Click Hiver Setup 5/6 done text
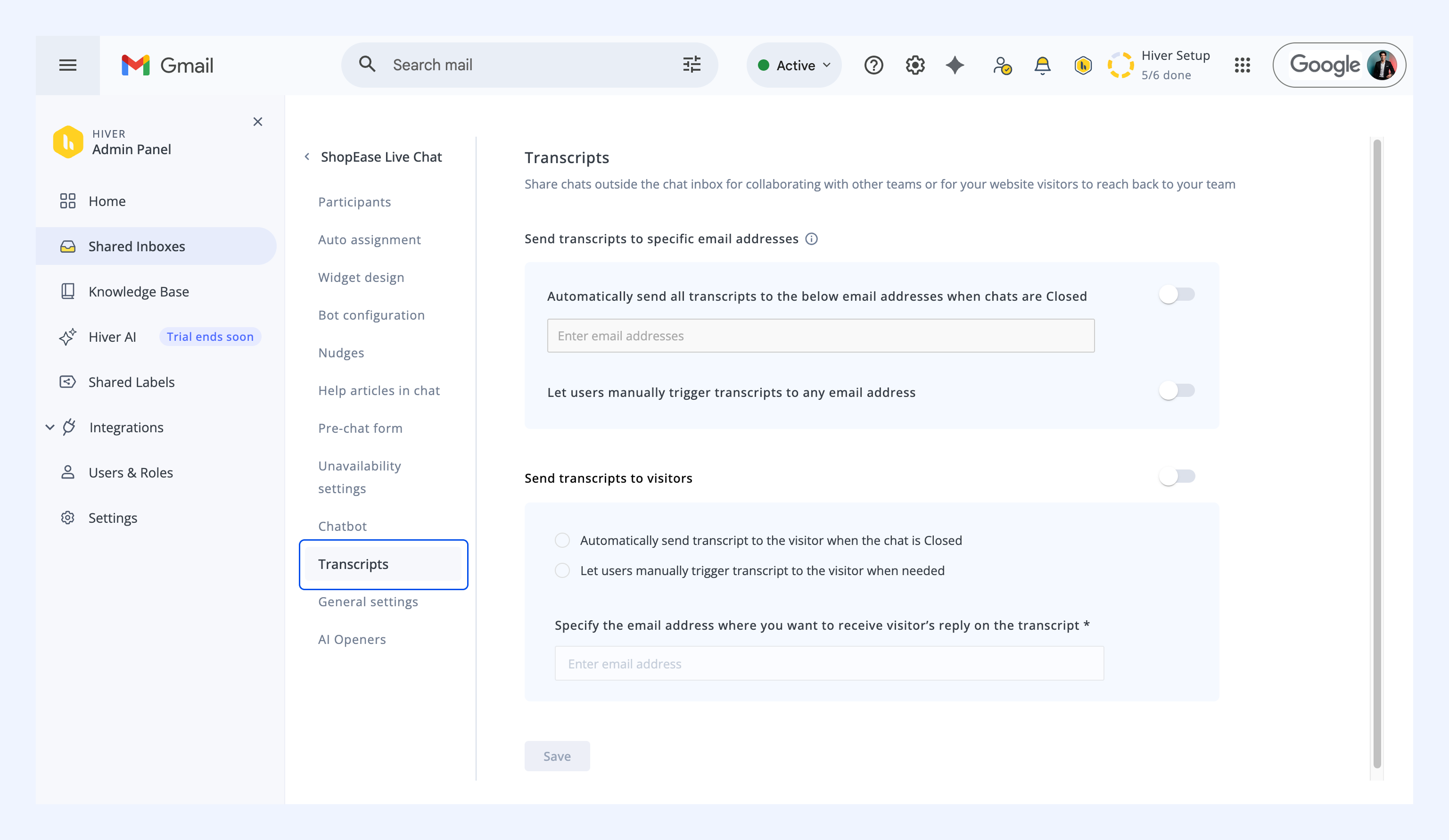 coord(1175,65)
